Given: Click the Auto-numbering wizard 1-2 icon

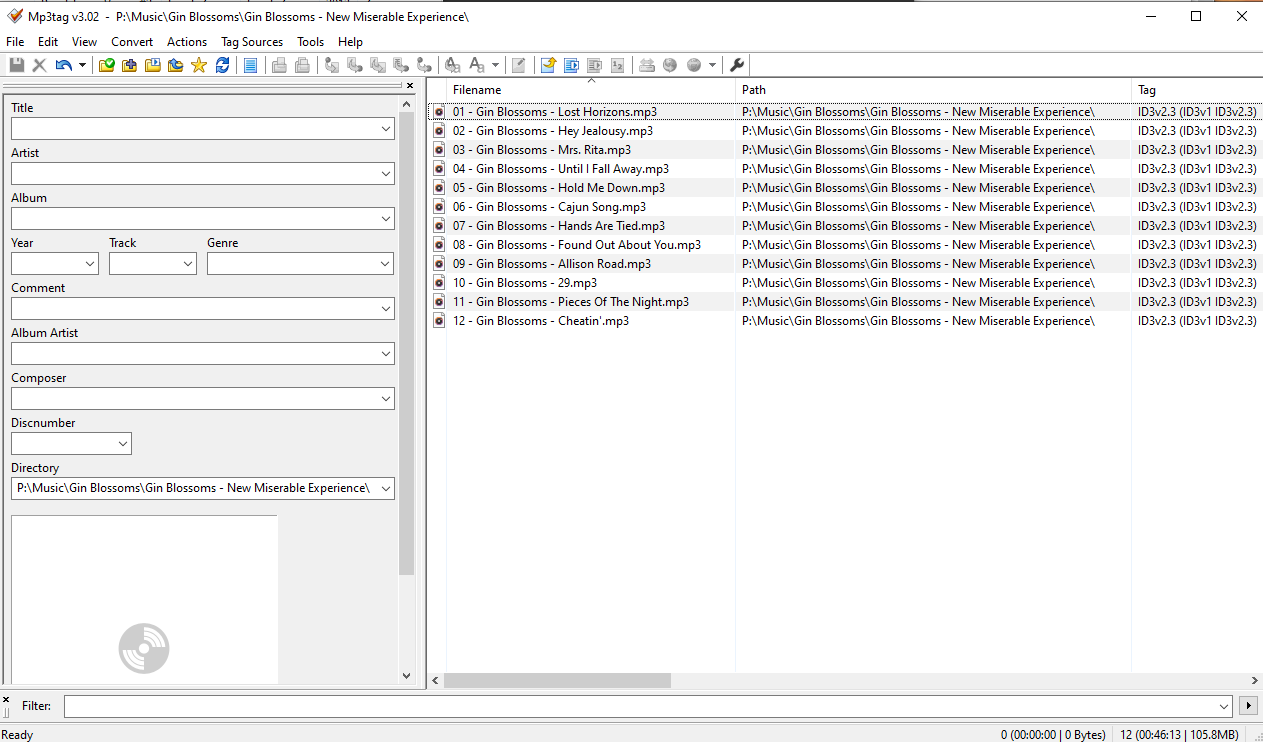Looking at the screenshot, I should point(618,65).
